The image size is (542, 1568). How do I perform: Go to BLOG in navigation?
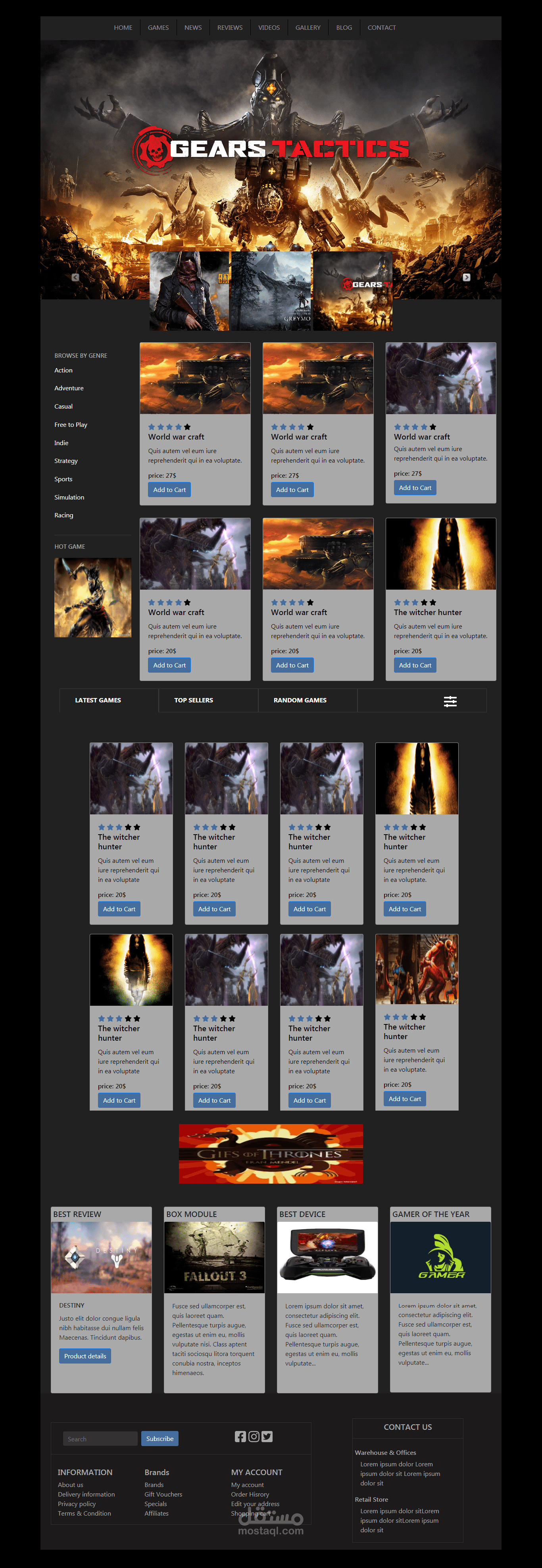point(344,27)
